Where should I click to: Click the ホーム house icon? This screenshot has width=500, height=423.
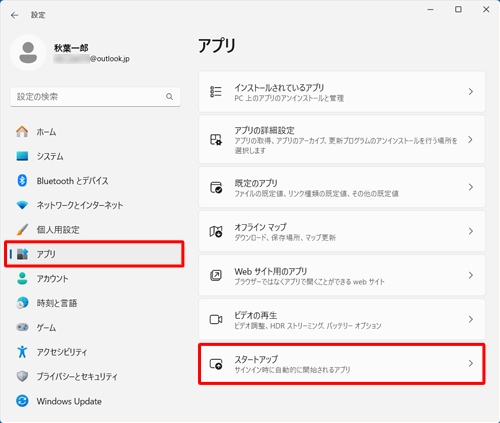[x=22, y=132]
